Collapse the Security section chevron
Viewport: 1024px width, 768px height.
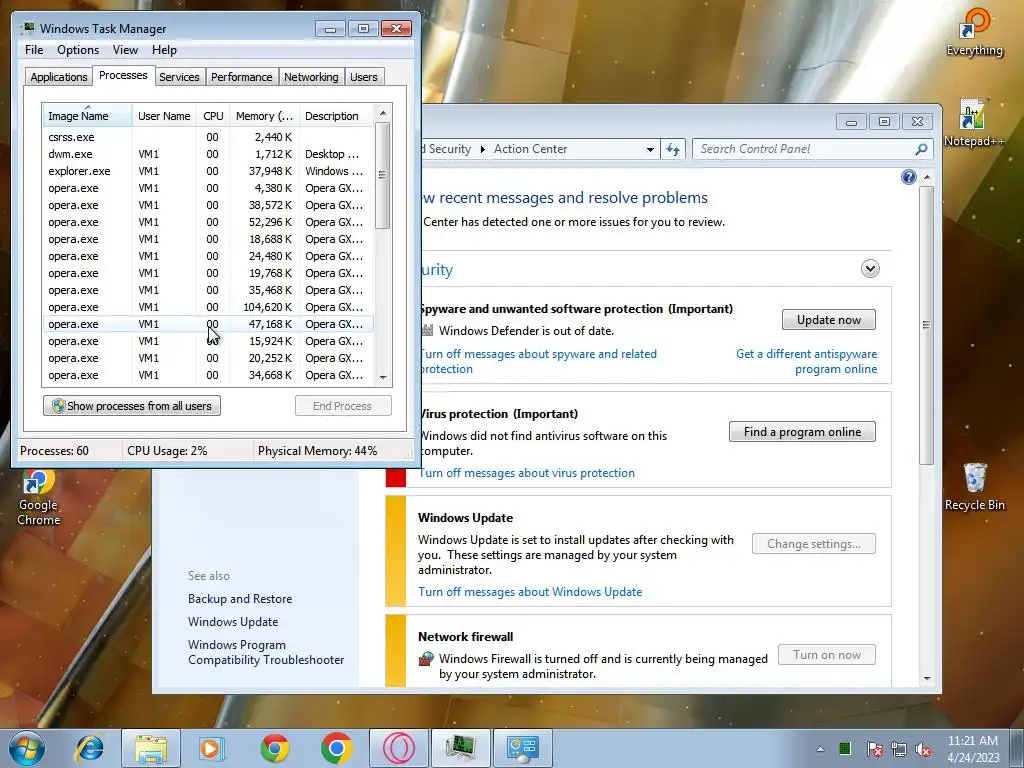click(x=870, y=268)
